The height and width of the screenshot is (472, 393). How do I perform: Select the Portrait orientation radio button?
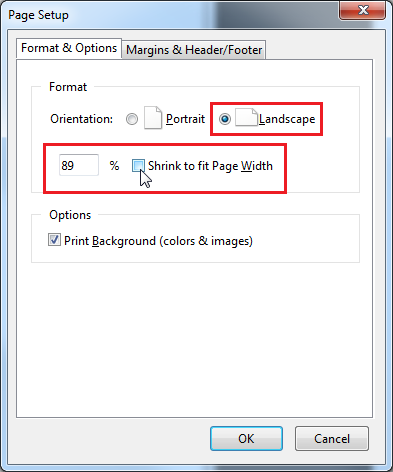pyautogui.click(x=132, y=119)
